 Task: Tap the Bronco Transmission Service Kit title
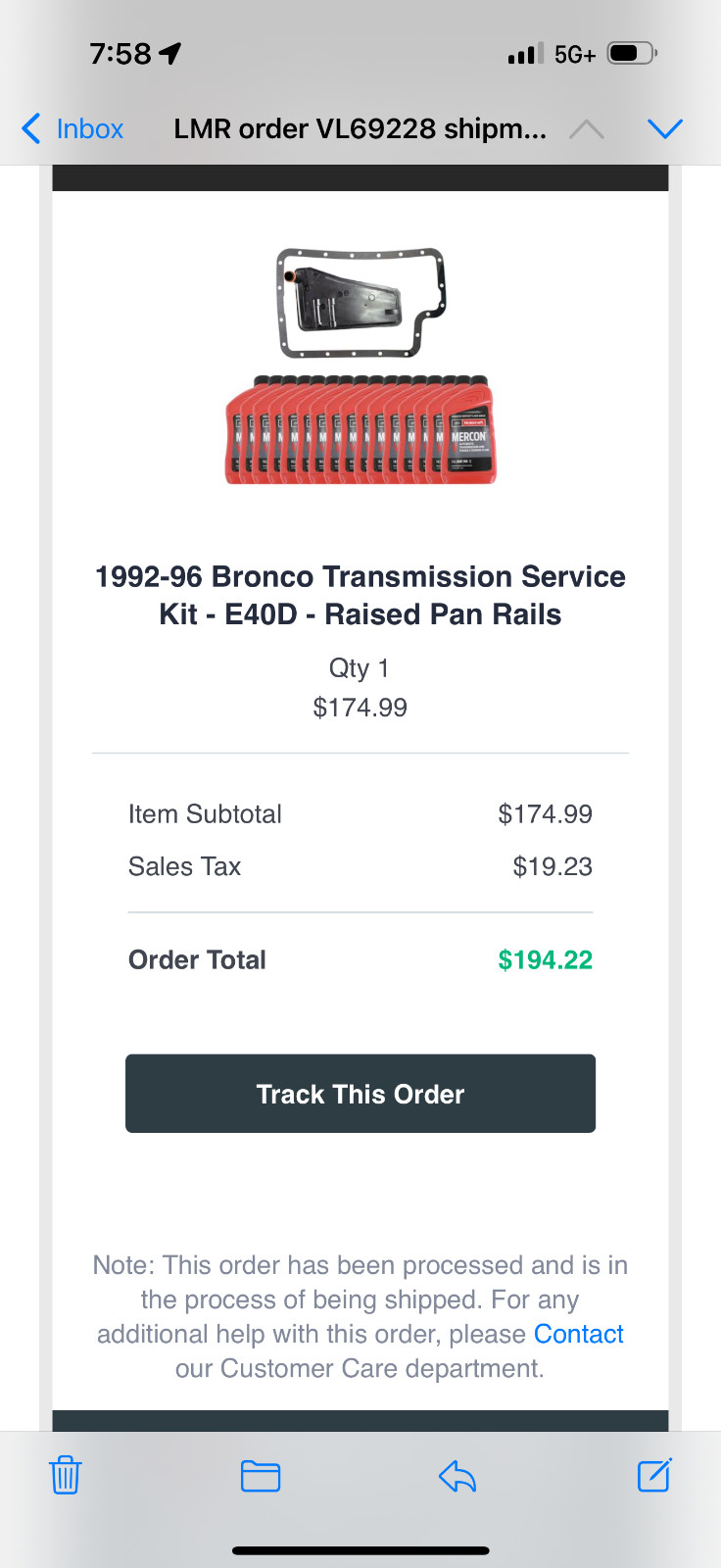(360, 595)
